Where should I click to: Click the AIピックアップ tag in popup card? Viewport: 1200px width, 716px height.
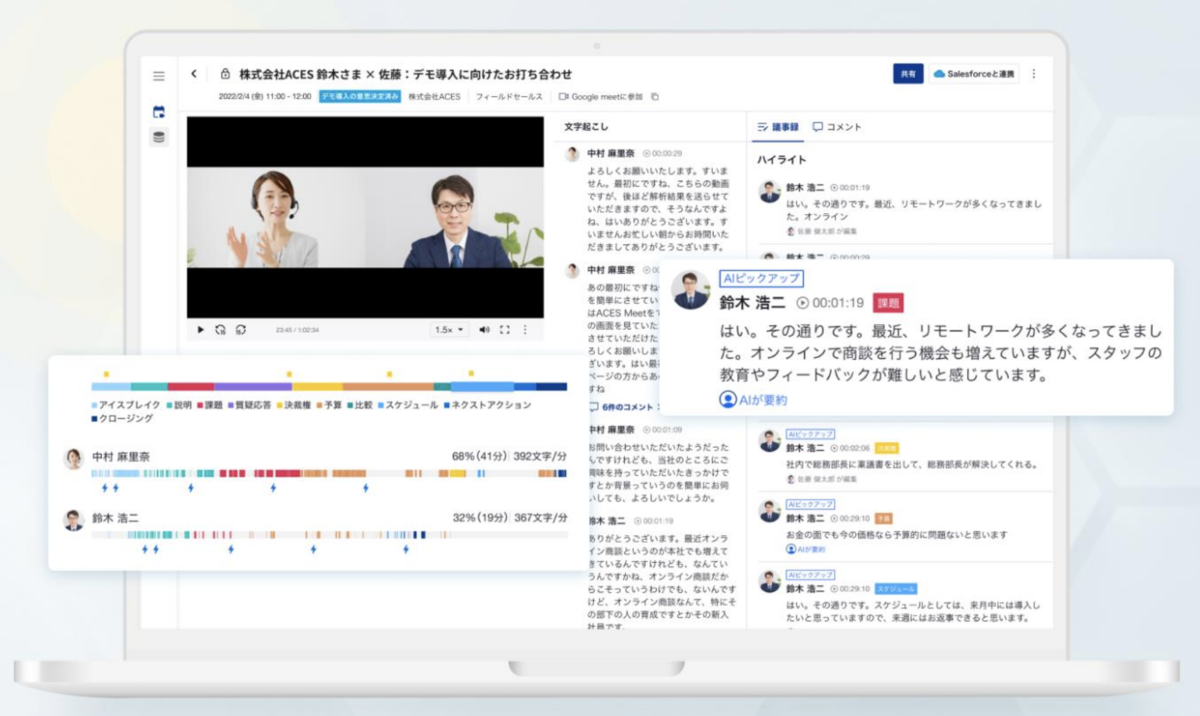coord(761,279)
